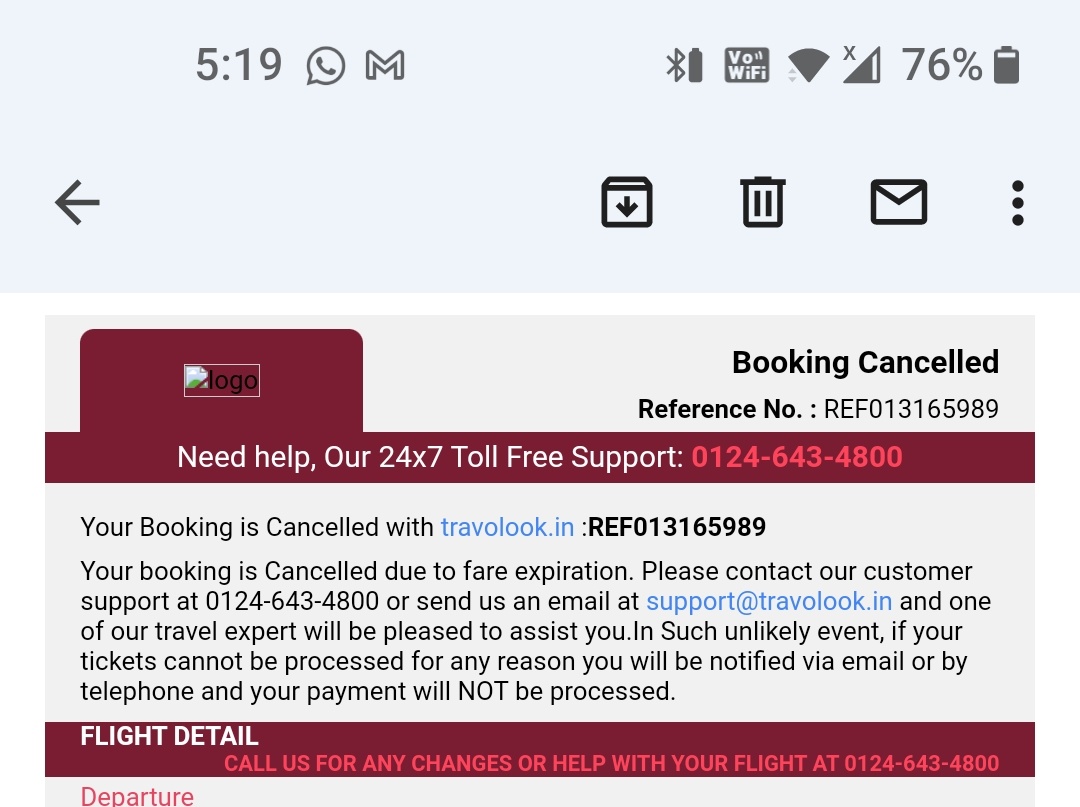Screen dimensions: 1080x807
Task: Delete the email with trash icon
Action: coord(763,203)
